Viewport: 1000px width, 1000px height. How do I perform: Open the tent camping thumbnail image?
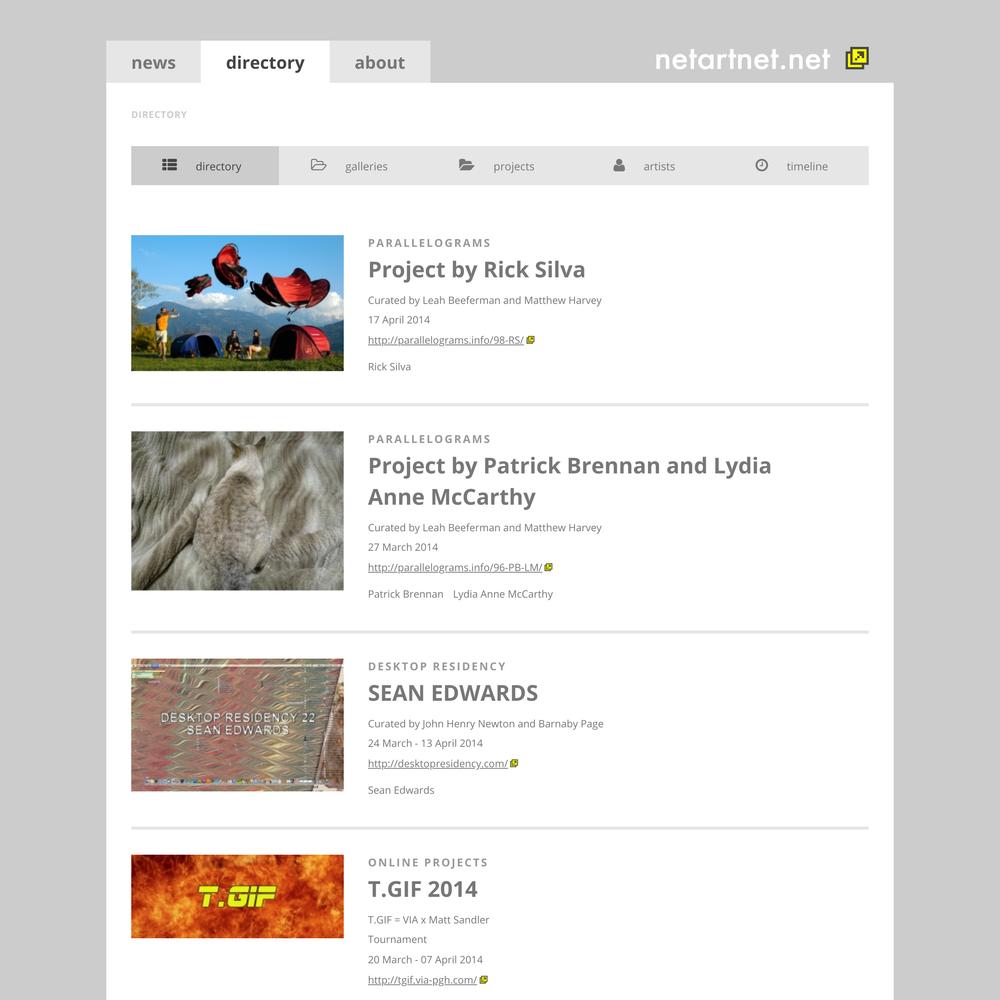[x=237, y=303]
